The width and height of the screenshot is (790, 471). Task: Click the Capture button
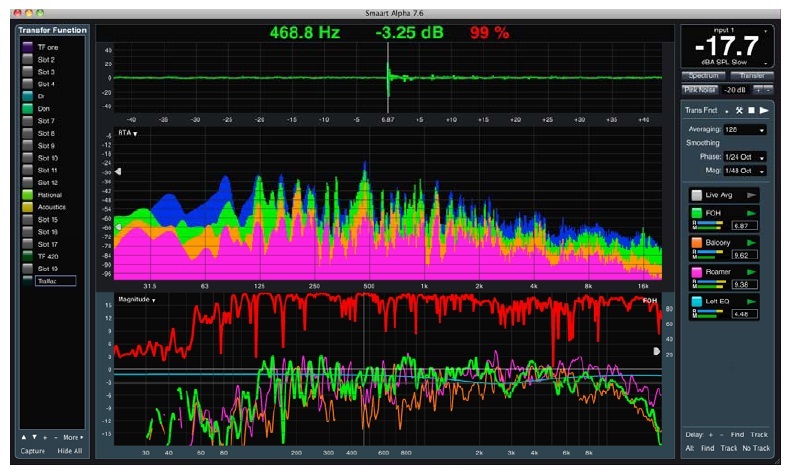tap(32, 453)
